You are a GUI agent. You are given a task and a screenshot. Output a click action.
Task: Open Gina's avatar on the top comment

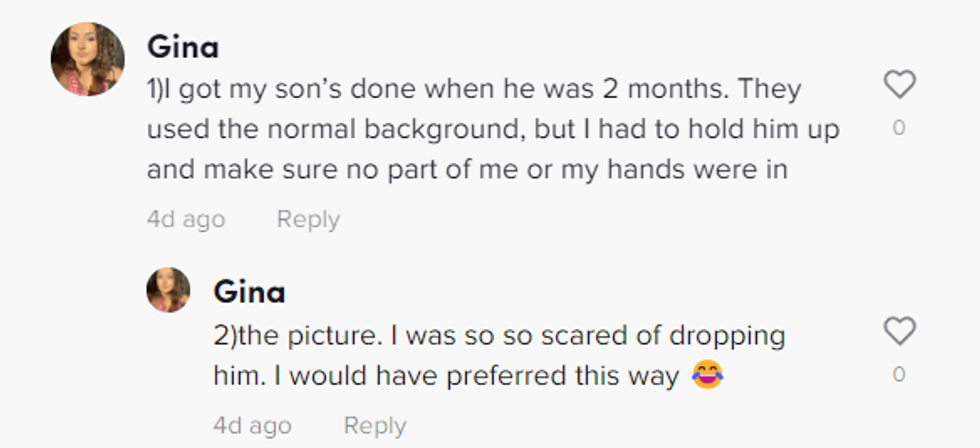pos(88,59)
